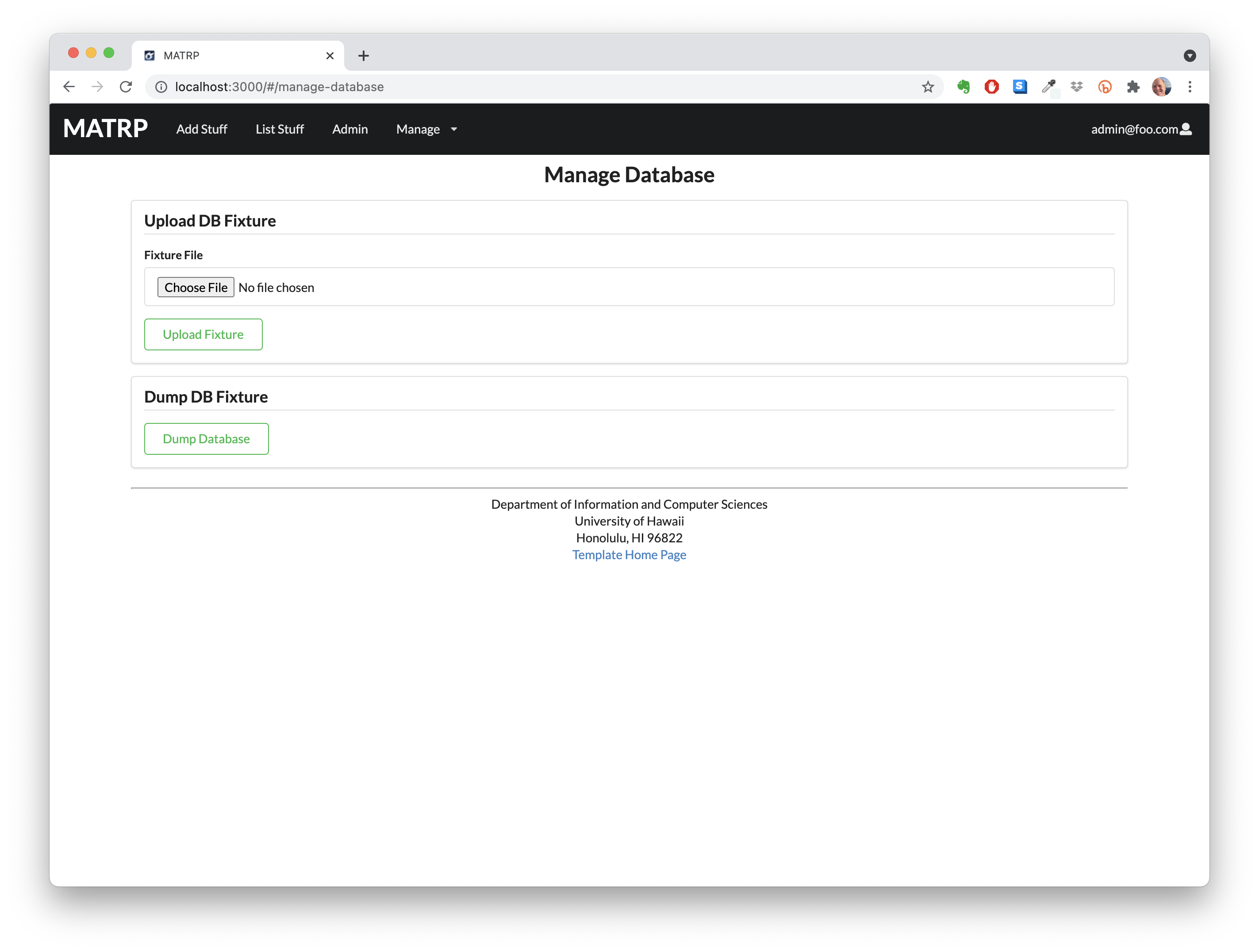Navigate to the Admin page
Image resolution: width=1259 pixels, height=952 pixels.
click(x=350, y=129)
